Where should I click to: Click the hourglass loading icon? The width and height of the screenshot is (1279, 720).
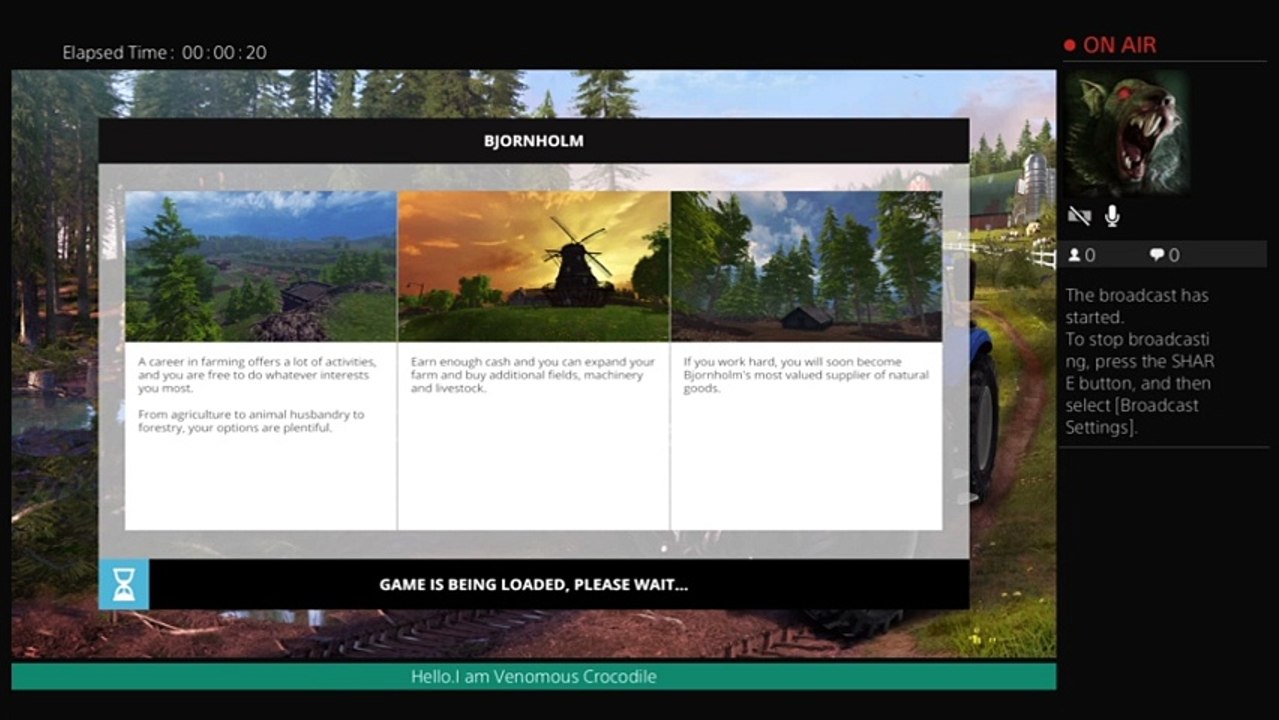click(x=123, y=585)
